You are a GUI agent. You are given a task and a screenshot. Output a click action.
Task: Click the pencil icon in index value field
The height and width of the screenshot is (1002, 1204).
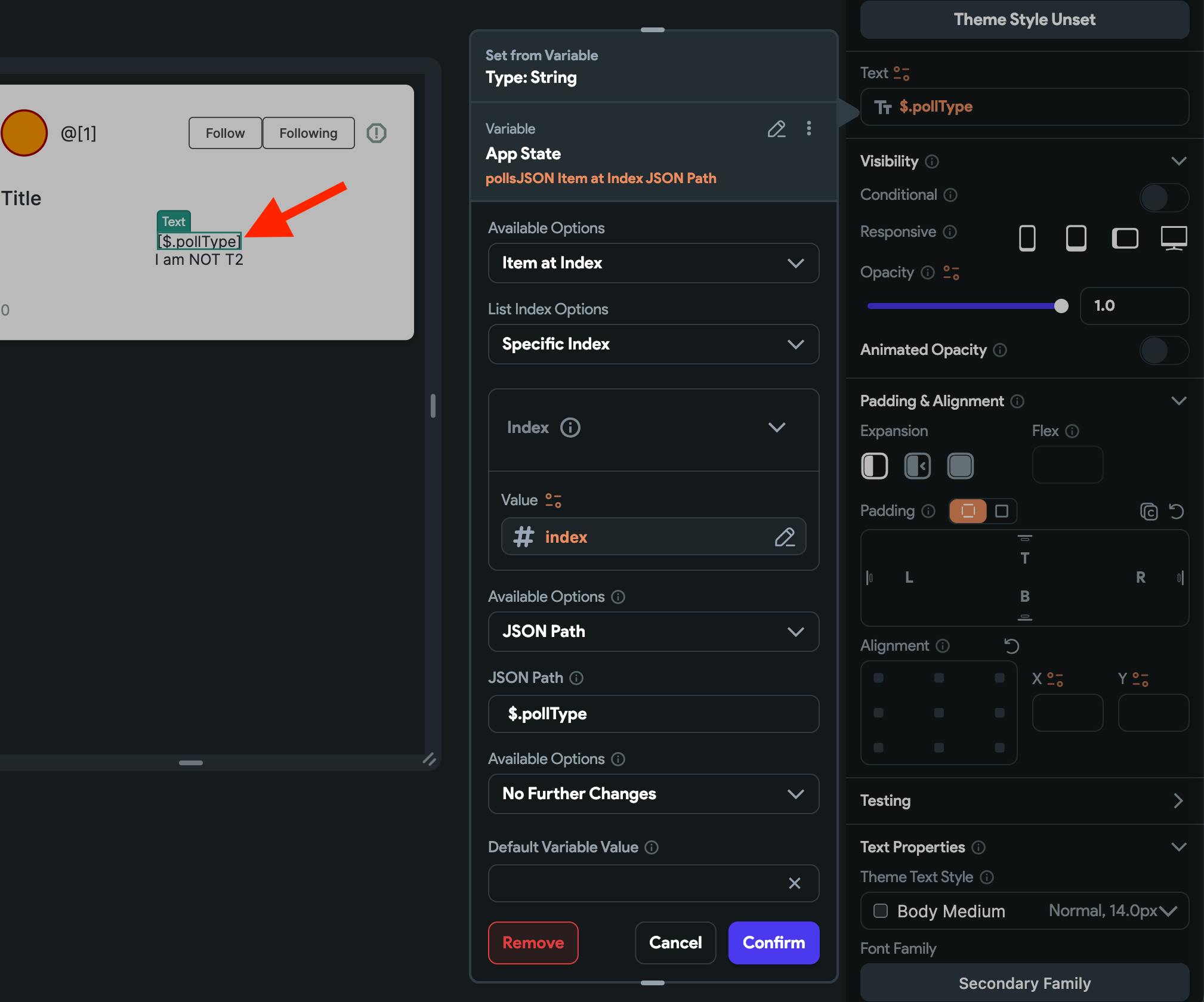[785, 537]
